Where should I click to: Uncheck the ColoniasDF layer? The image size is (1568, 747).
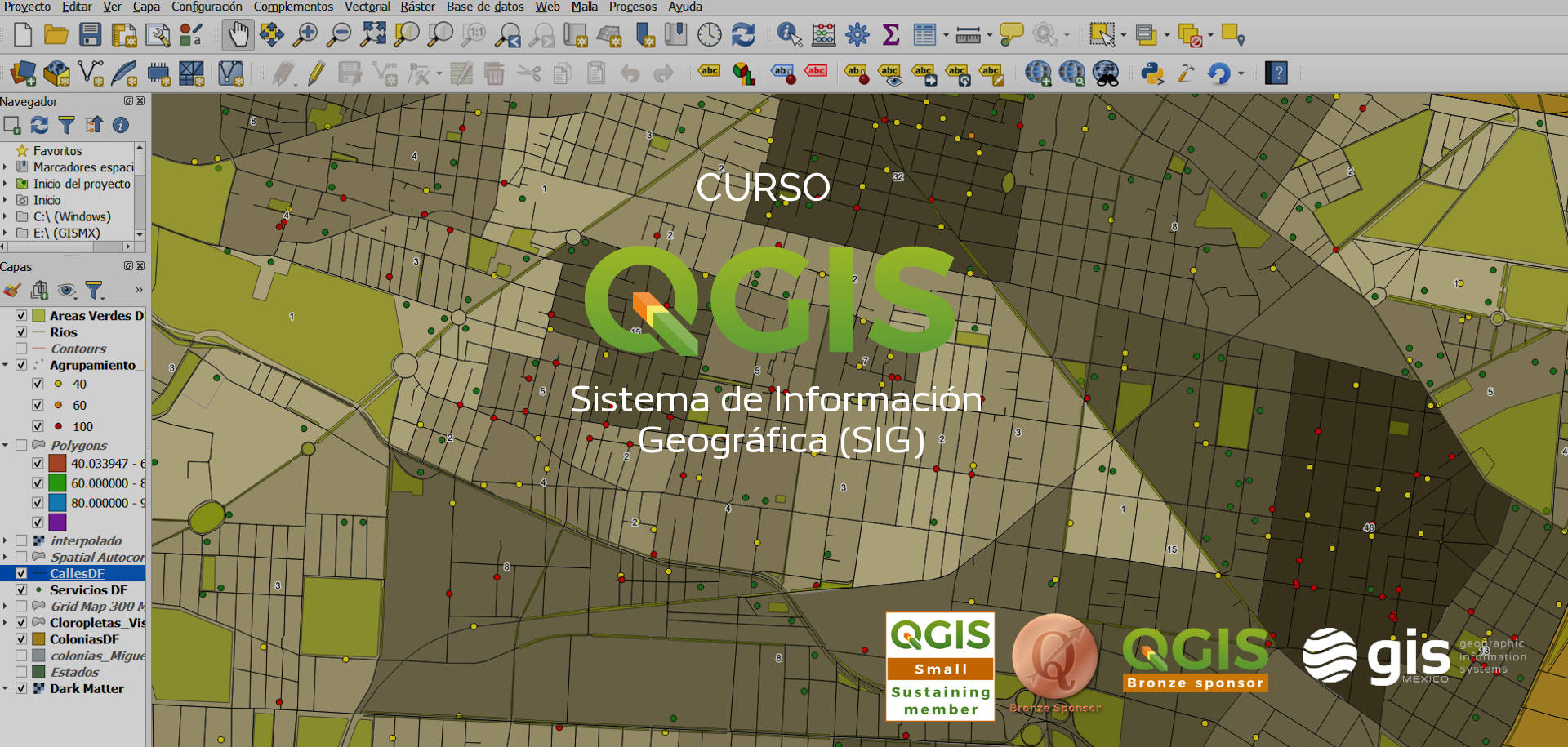[21, 638]
